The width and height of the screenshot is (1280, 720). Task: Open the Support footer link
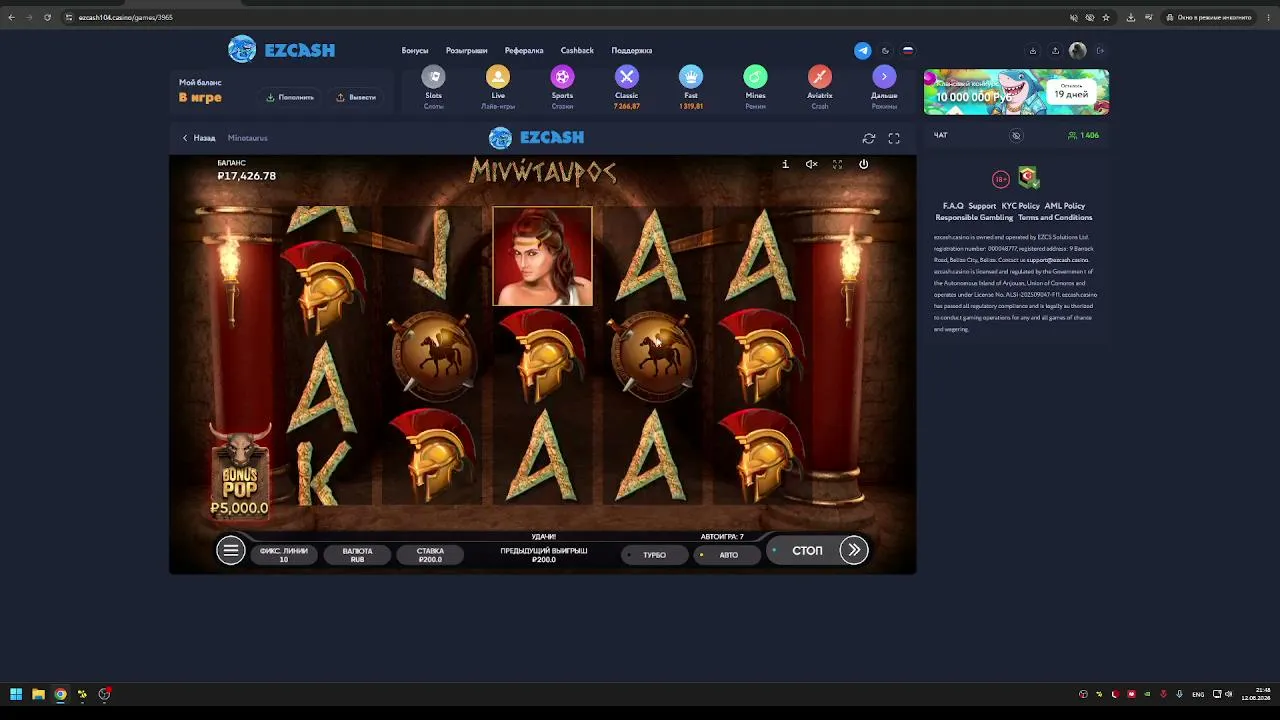point(982,206)
